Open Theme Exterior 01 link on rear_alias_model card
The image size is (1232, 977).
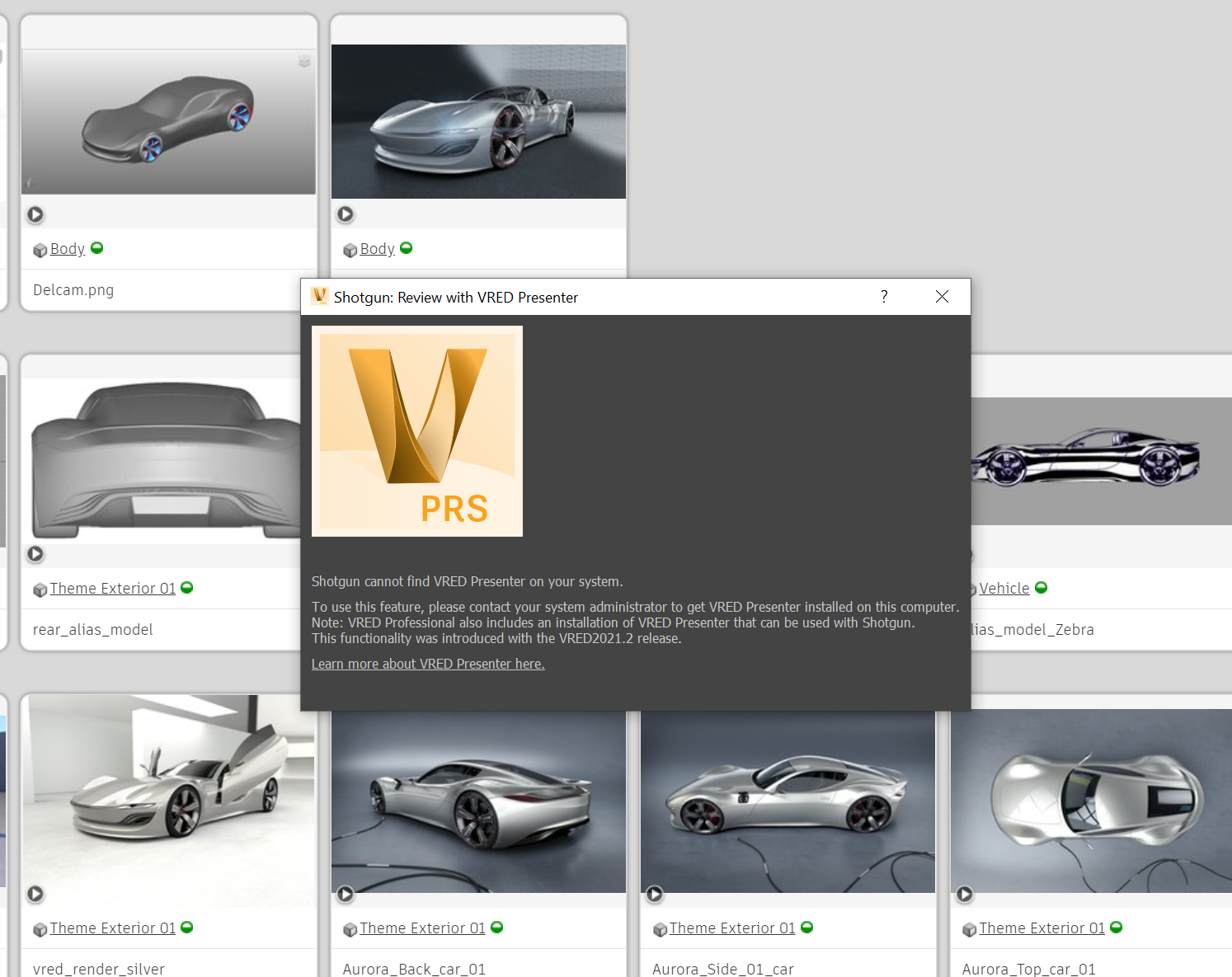113,588
